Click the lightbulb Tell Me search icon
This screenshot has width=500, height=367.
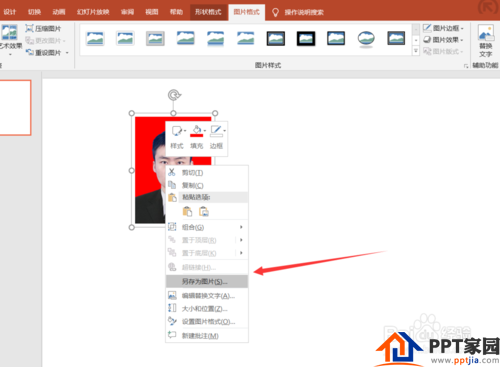click(x=275, y=12)
